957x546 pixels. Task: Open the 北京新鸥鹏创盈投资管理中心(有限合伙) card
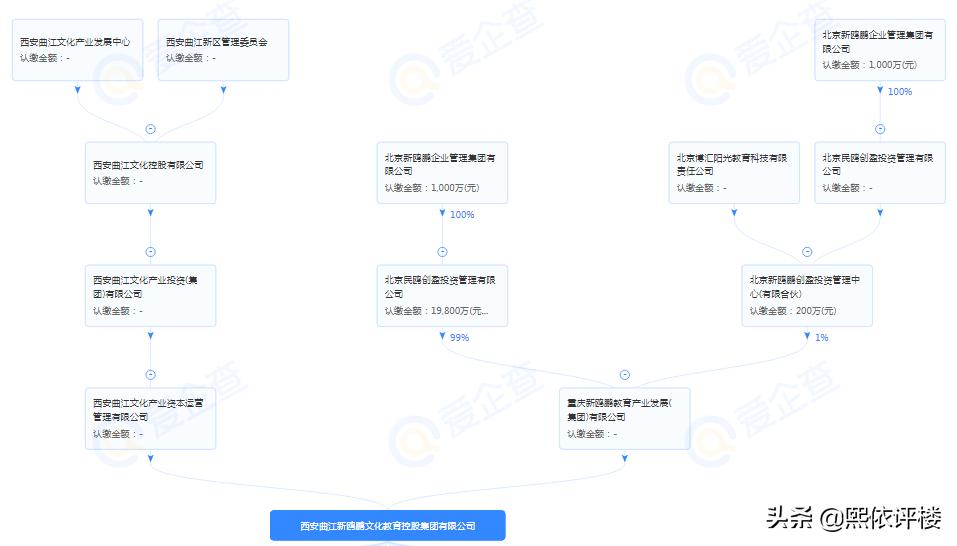click(807, 296)
